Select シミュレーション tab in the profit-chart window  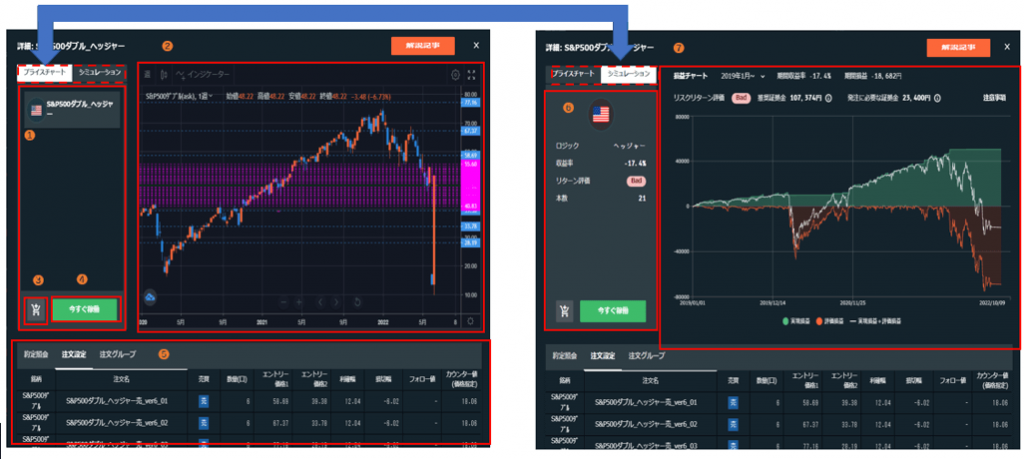point(628,74)
